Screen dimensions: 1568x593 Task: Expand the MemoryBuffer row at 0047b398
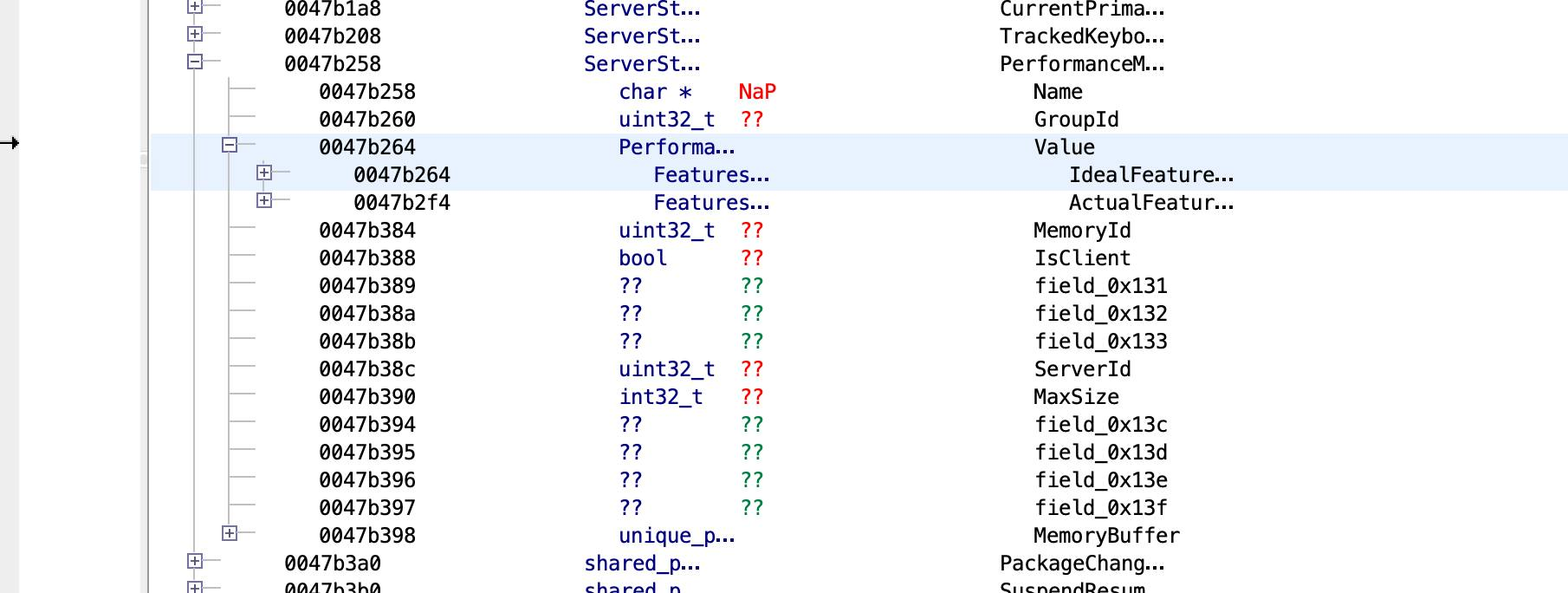[230, 533]
